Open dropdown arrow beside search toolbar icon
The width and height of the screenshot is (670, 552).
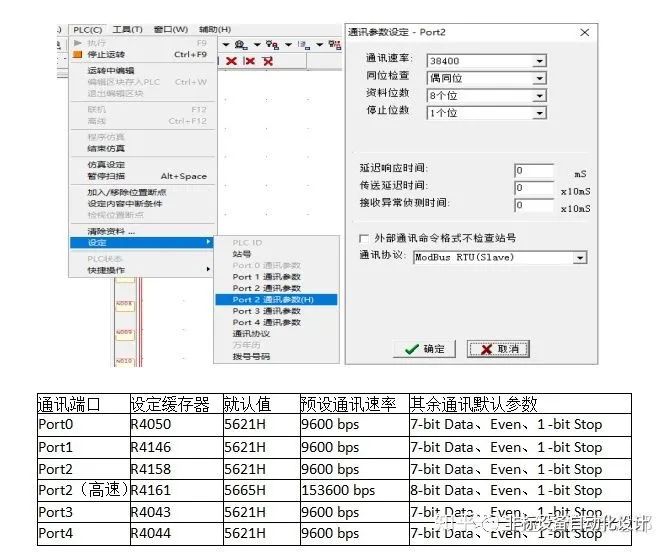coord(257,44)
